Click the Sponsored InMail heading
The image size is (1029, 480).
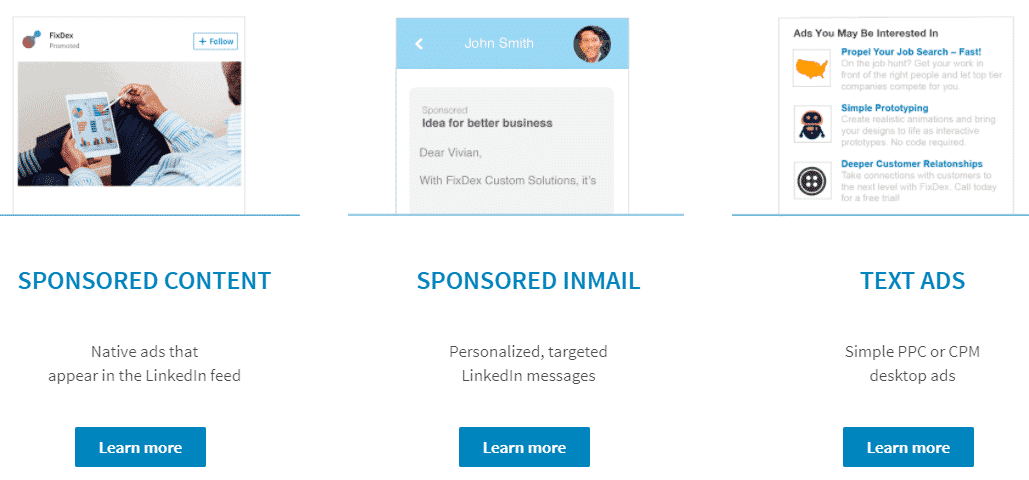tap(528, 281)
